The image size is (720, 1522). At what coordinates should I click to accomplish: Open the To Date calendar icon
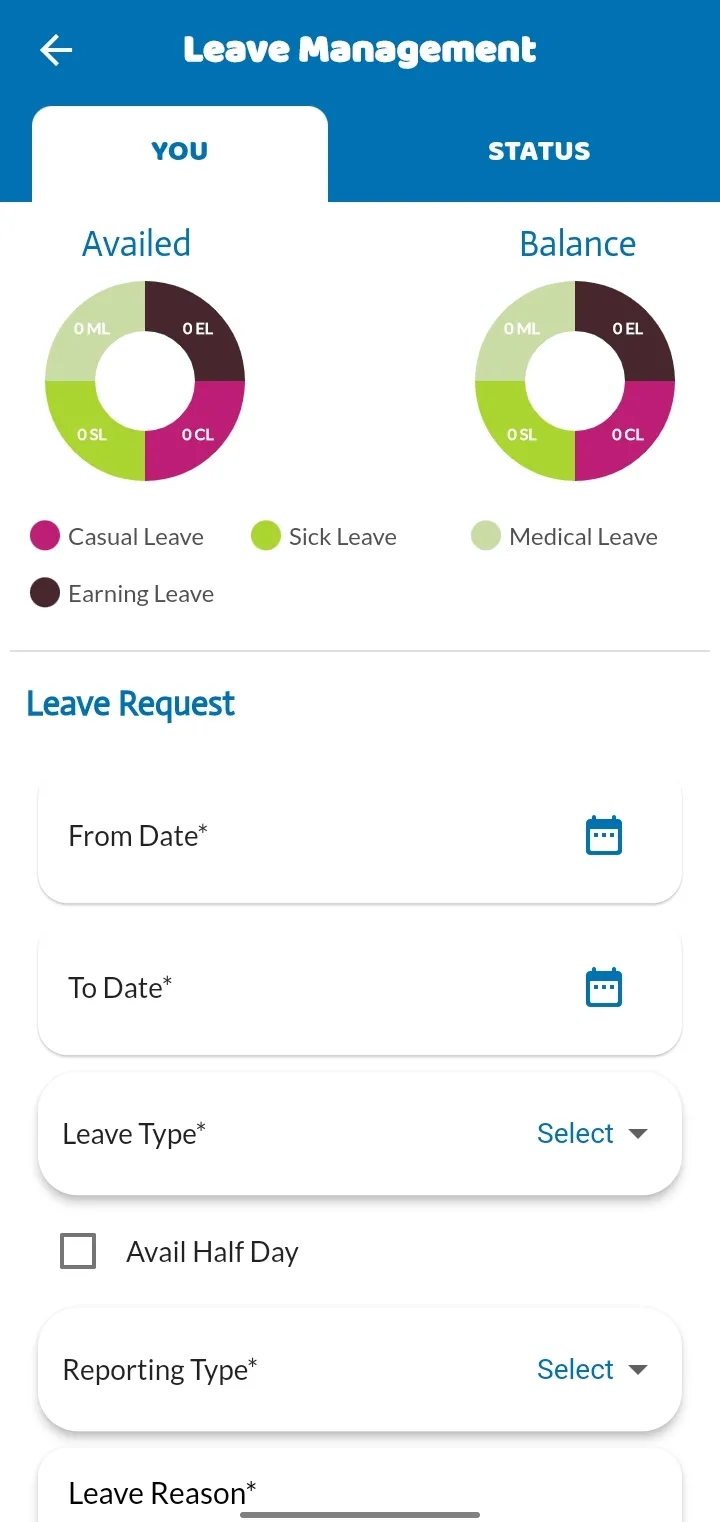[x=603, y=988]
